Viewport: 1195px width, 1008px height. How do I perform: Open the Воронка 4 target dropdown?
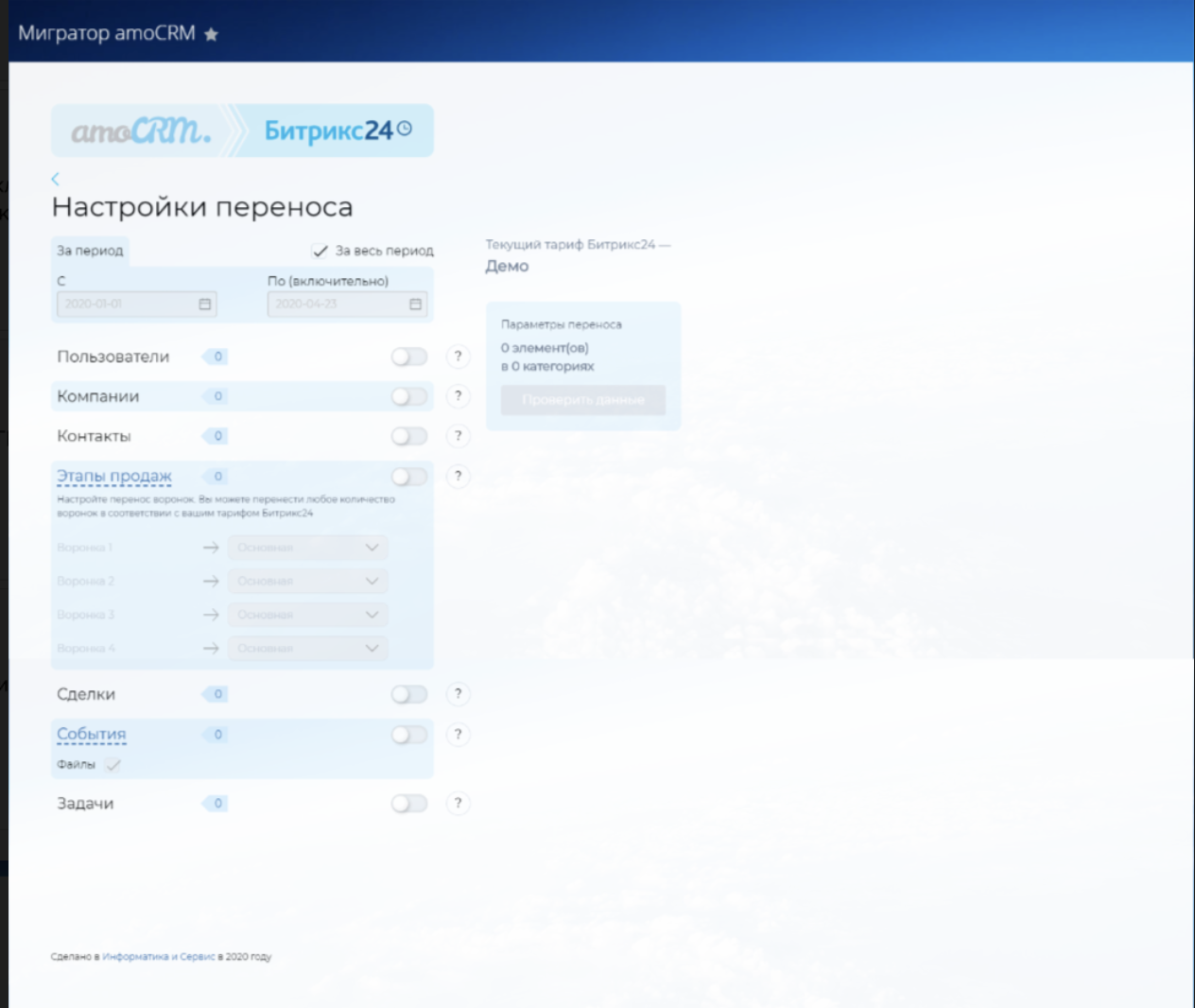[x=307, y=649]
